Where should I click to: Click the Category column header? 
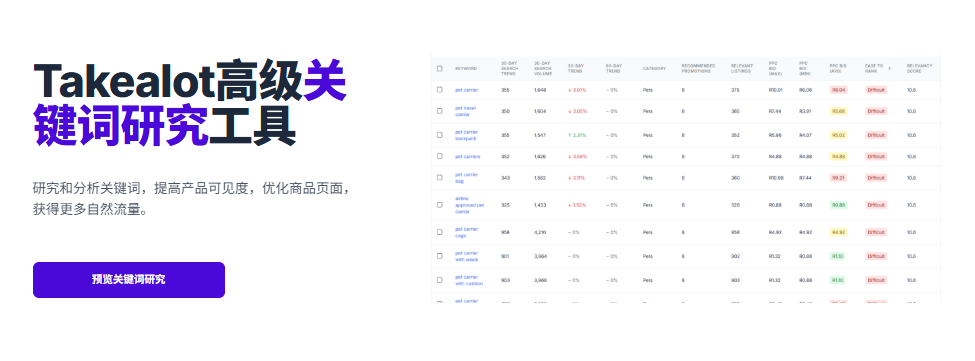654,68
